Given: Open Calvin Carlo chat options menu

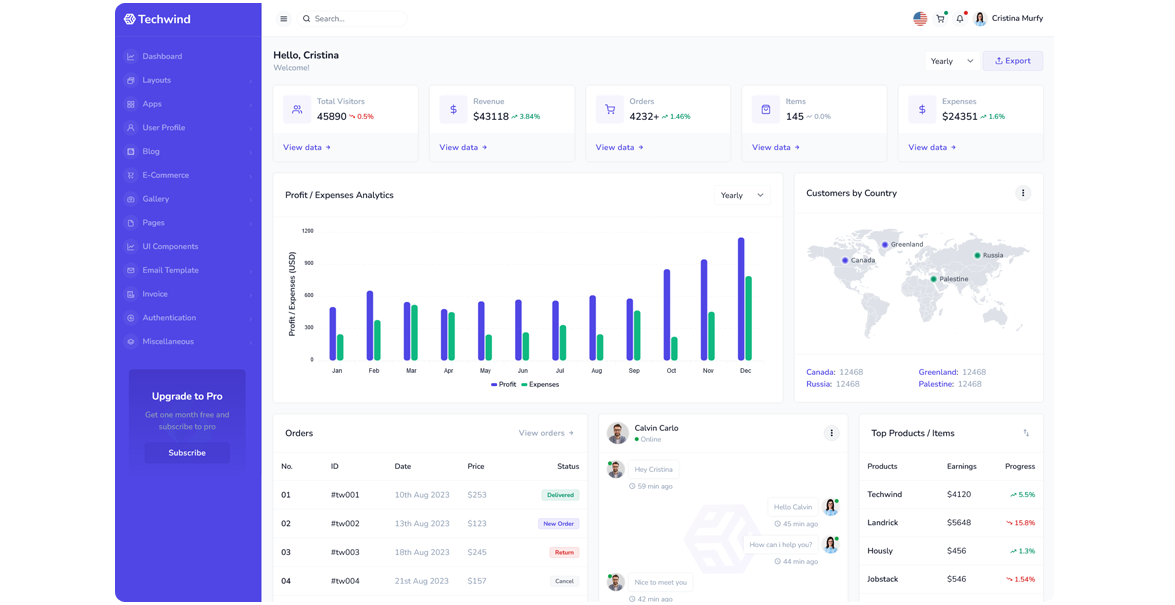Looking at the screenshot, I should point(831,432).
